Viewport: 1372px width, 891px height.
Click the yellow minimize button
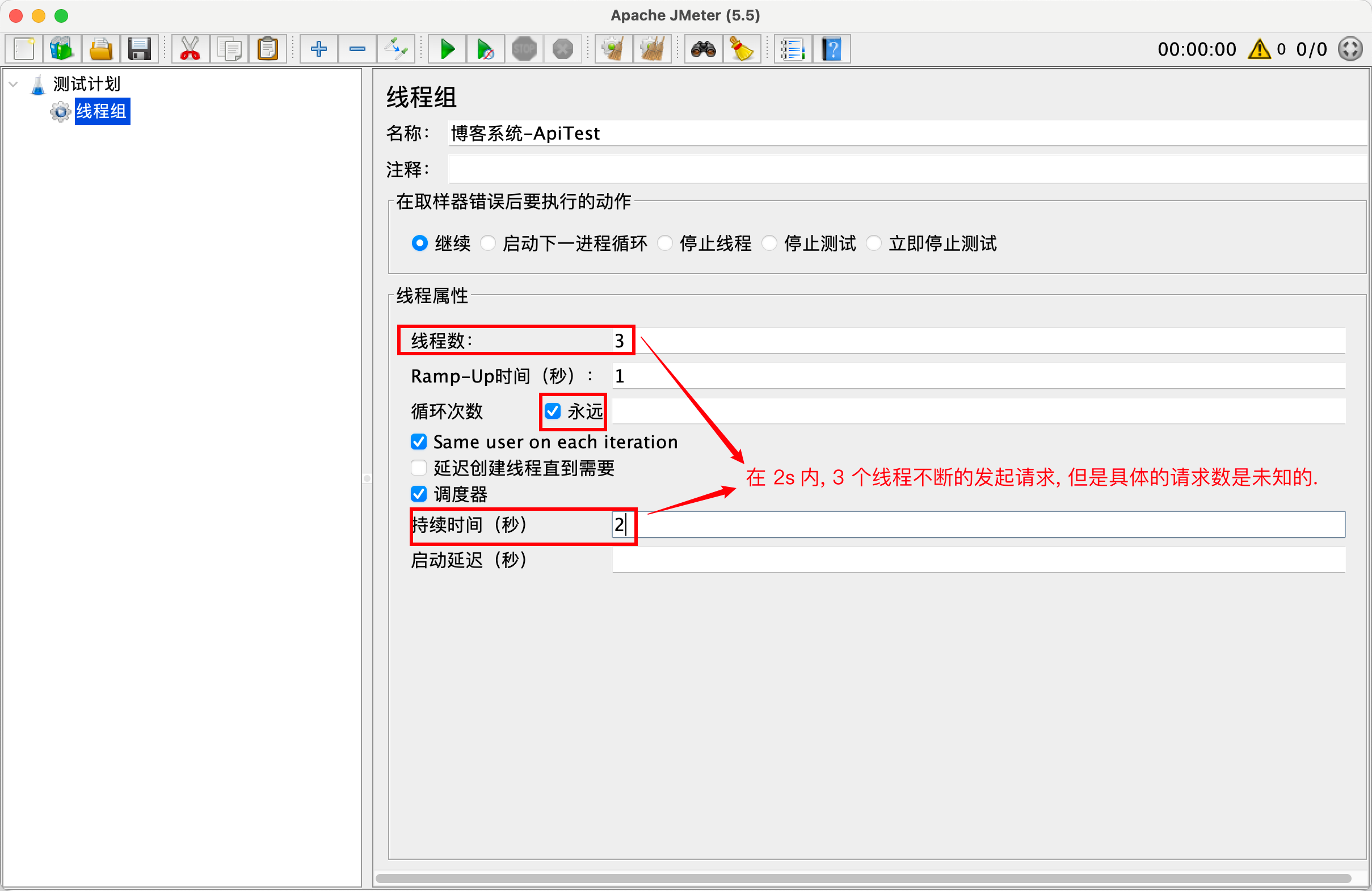[x=39, y=15]
